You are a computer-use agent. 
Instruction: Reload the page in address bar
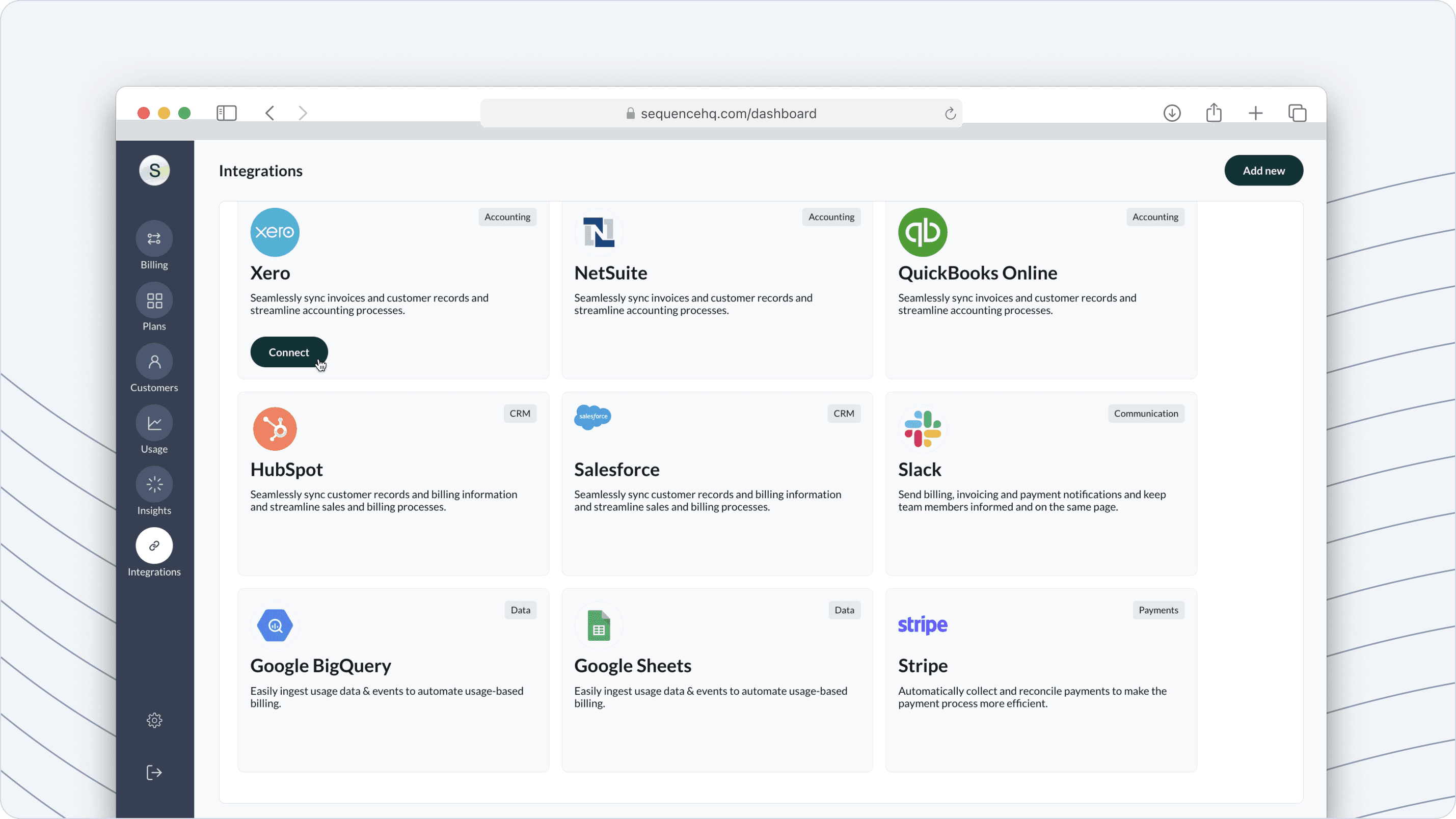click(x=950, y=114)
